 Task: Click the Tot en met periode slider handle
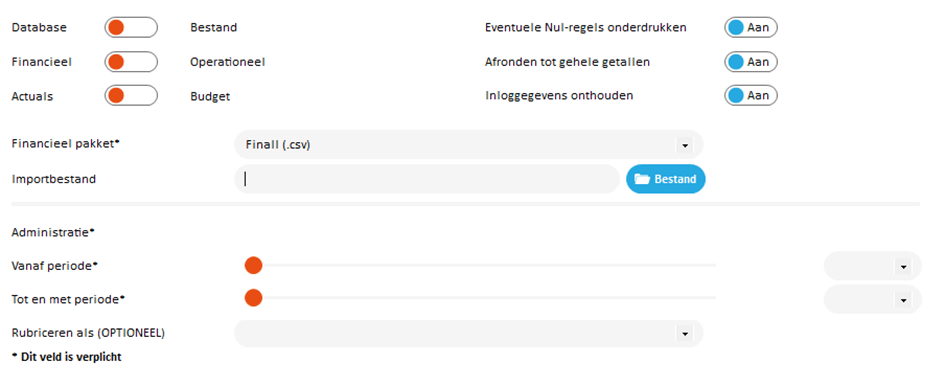(253, 298)
